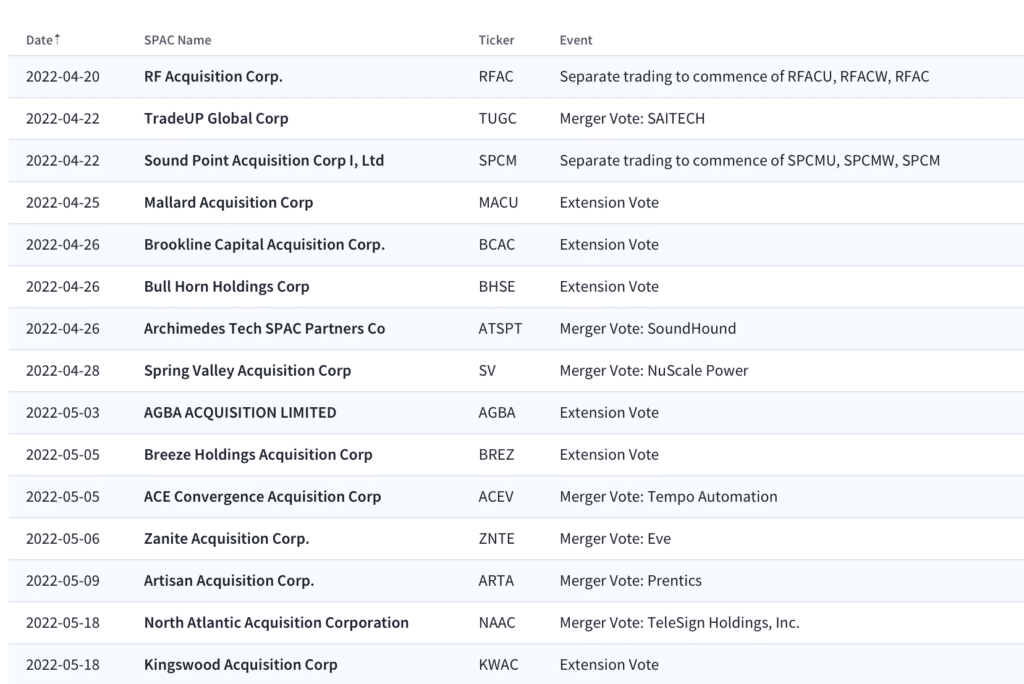Click date 2022-05-06
This screenshot has width=1024, height=684.
(x=63, y=538)
